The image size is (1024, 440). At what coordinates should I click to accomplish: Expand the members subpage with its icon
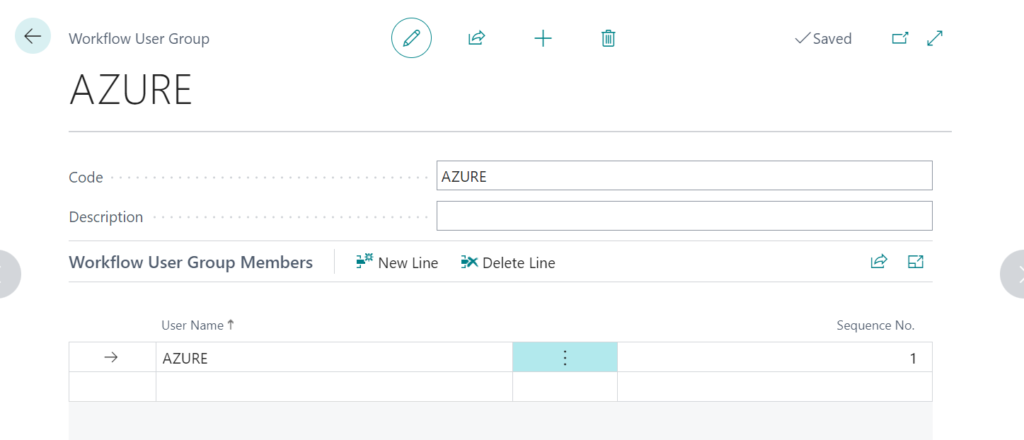[916, 262]
